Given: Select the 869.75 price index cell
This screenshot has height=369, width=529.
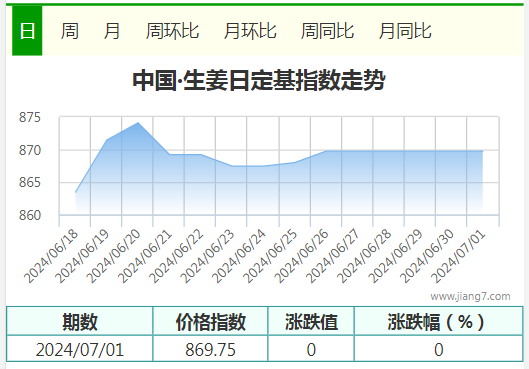Looking at the screenshot, I should point(210,349).
